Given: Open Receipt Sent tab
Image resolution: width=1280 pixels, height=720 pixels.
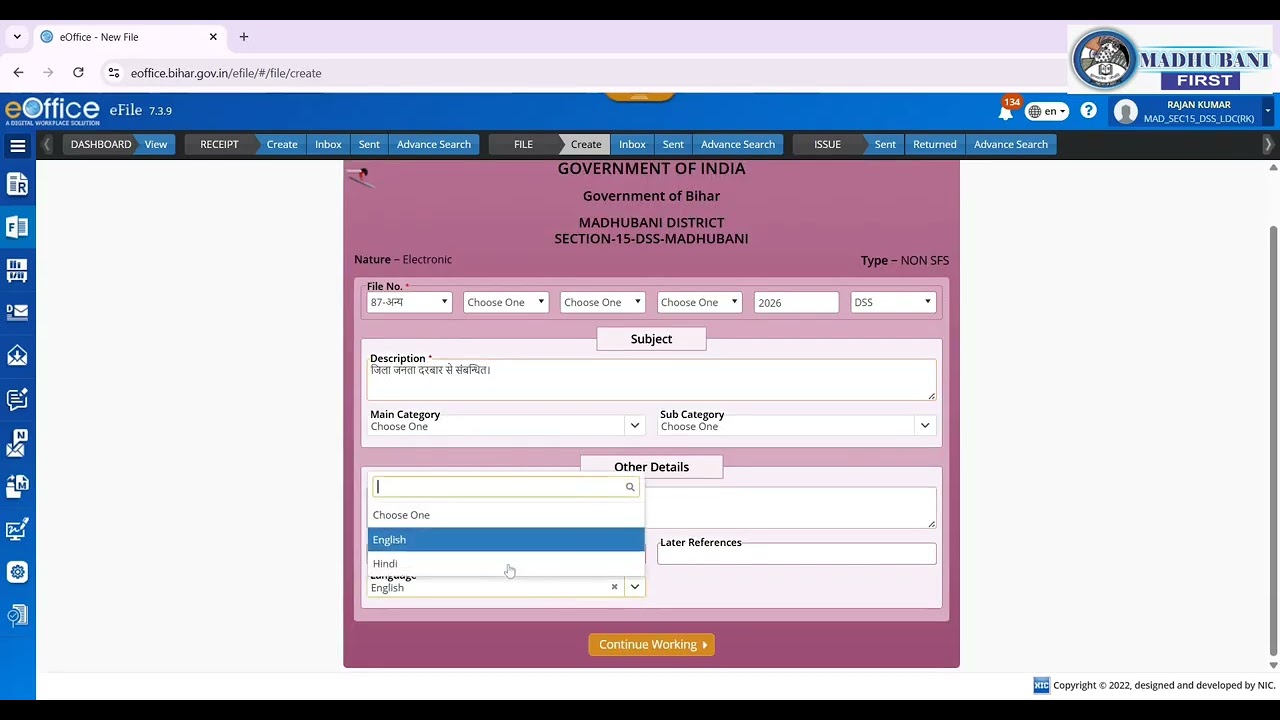Looking at the screenshot, I should pyautogui.click(x=369, y=144).
